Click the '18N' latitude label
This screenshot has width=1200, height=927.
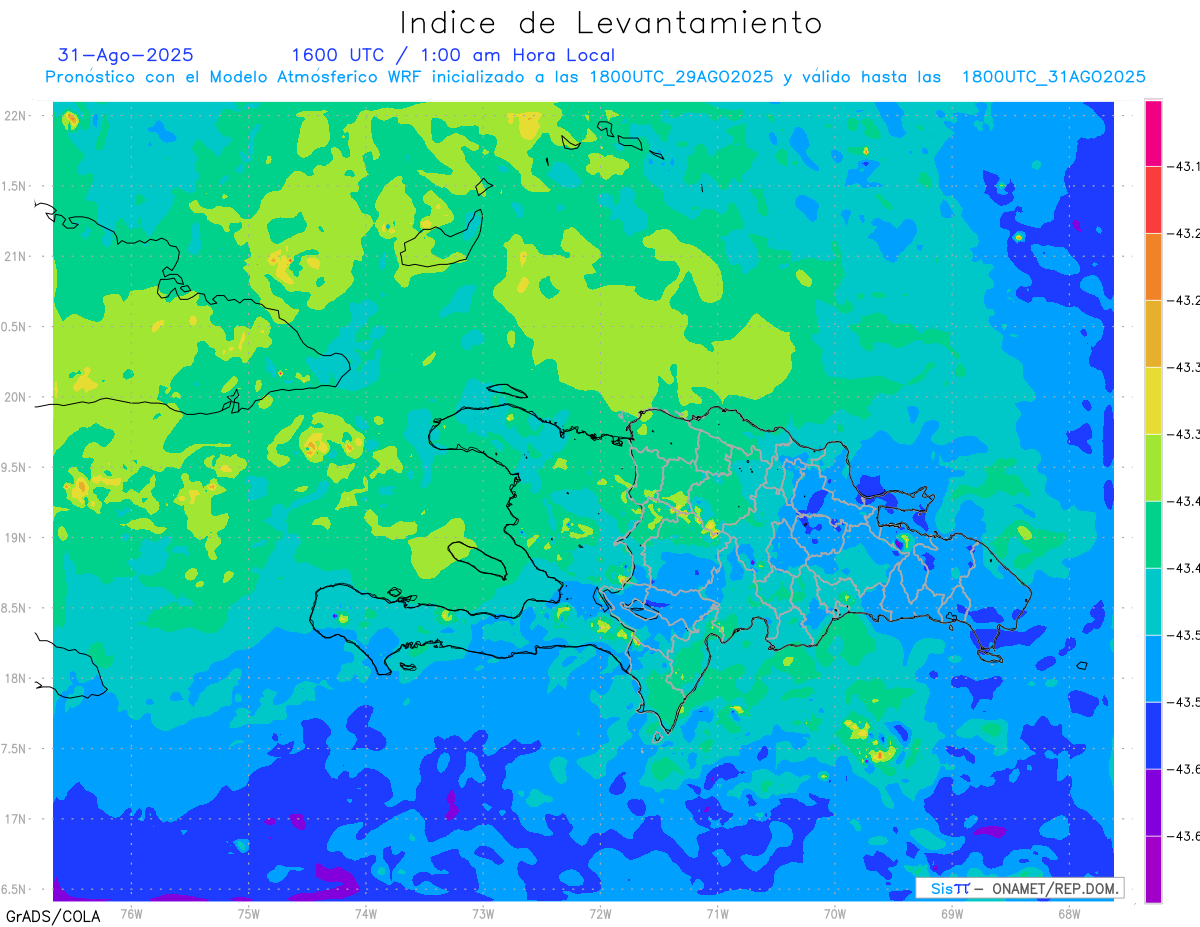pyautogui.click(x=17, y=678)
